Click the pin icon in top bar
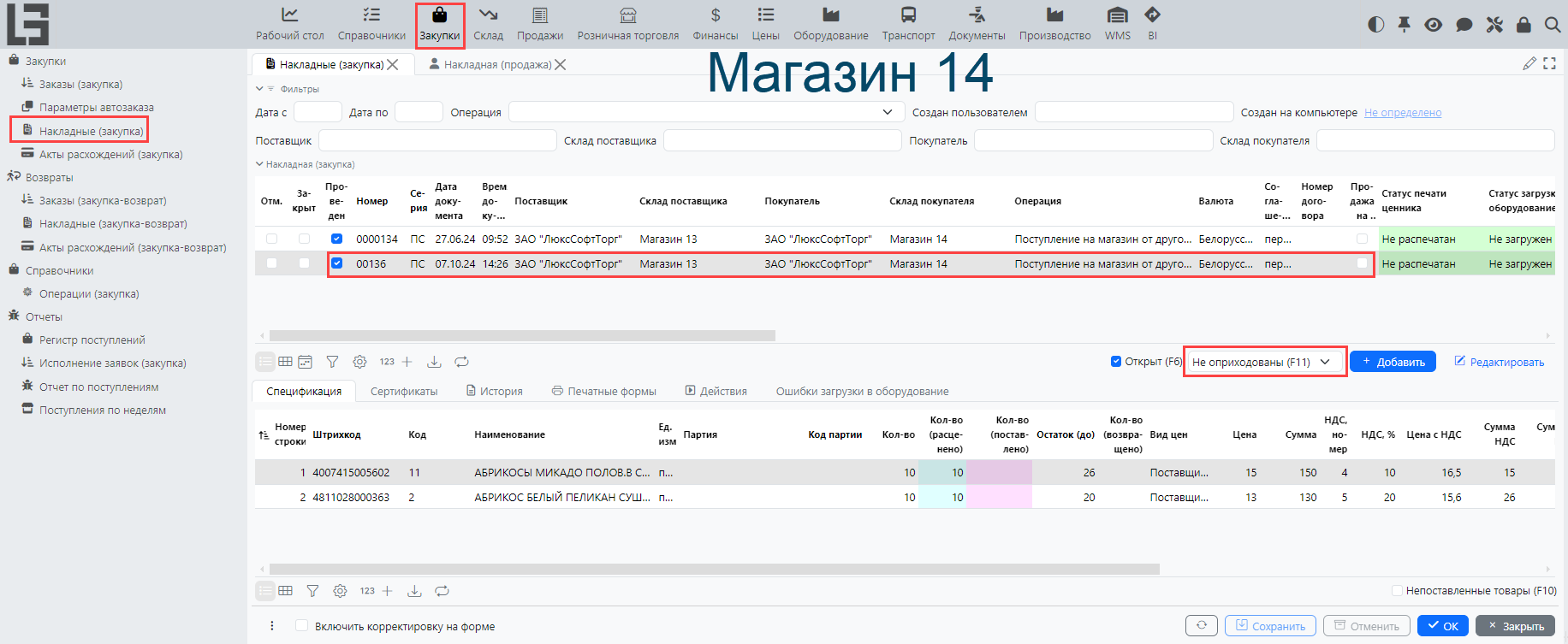 coord(1405,25)
